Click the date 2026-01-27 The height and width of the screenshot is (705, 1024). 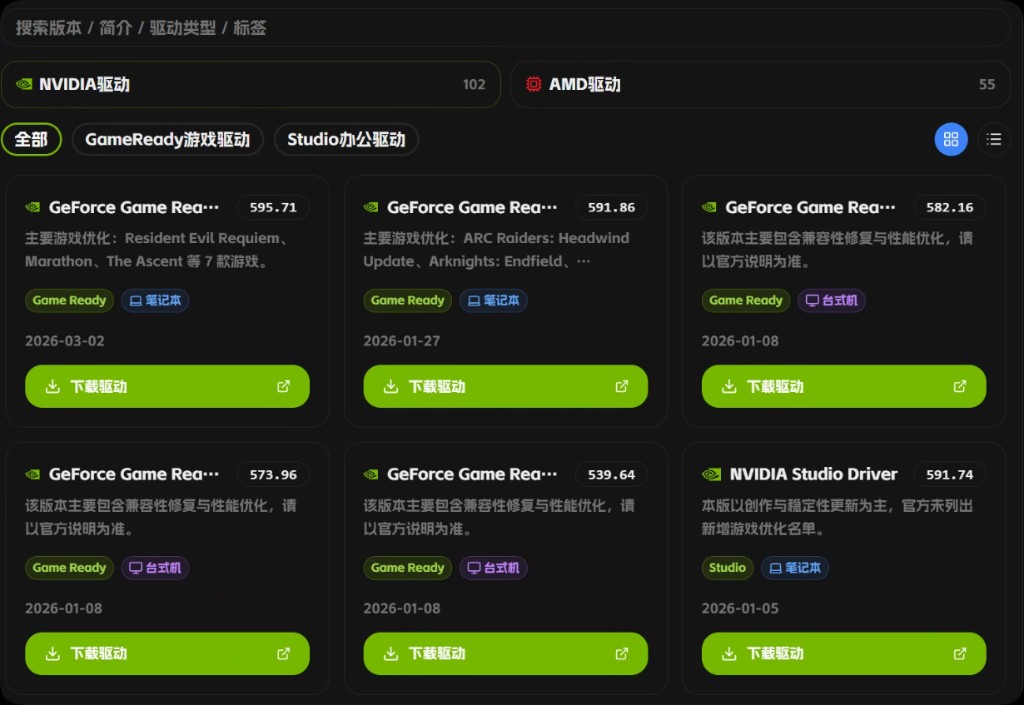tap(402, 341)
